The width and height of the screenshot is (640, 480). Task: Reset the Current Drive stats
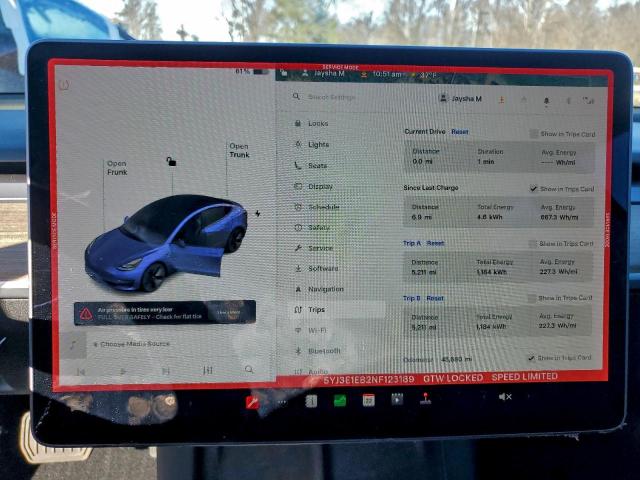click(x=460, y=131)
